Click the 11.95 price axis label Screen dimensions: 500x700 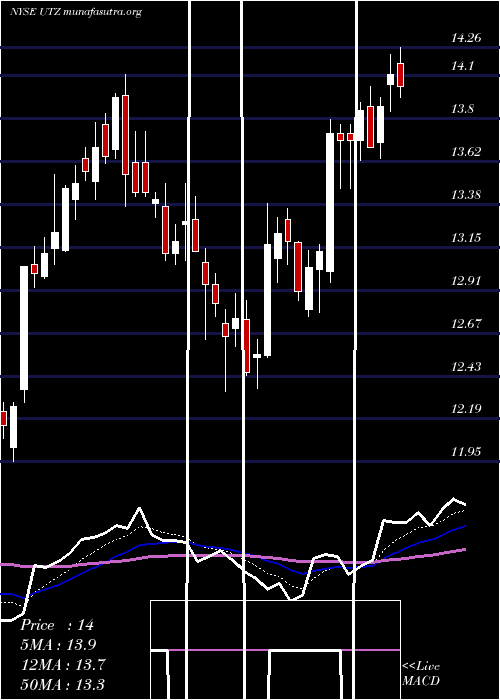466,451
